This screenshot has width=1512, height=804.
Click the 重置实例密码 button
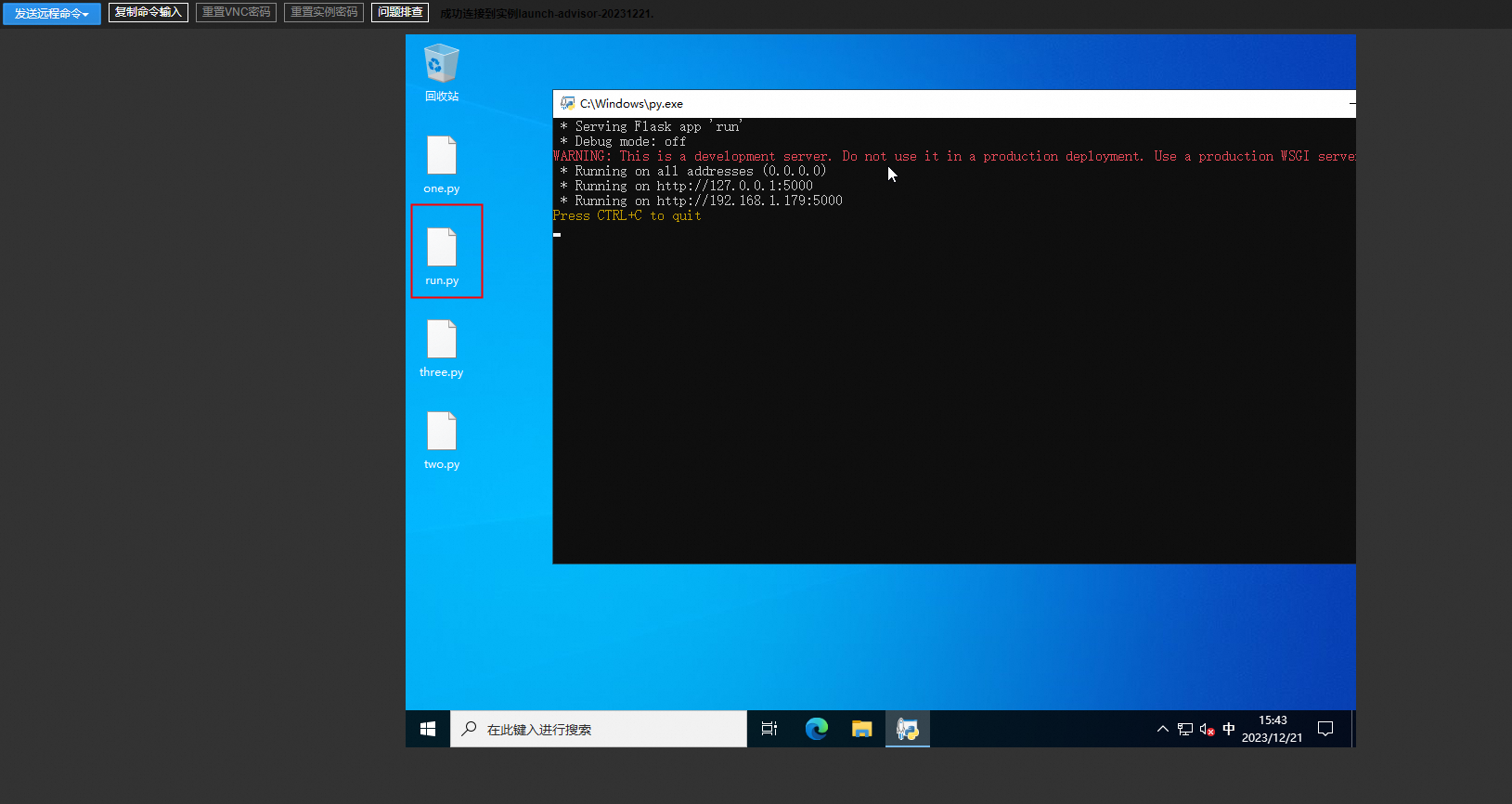(x=324, y=12)
